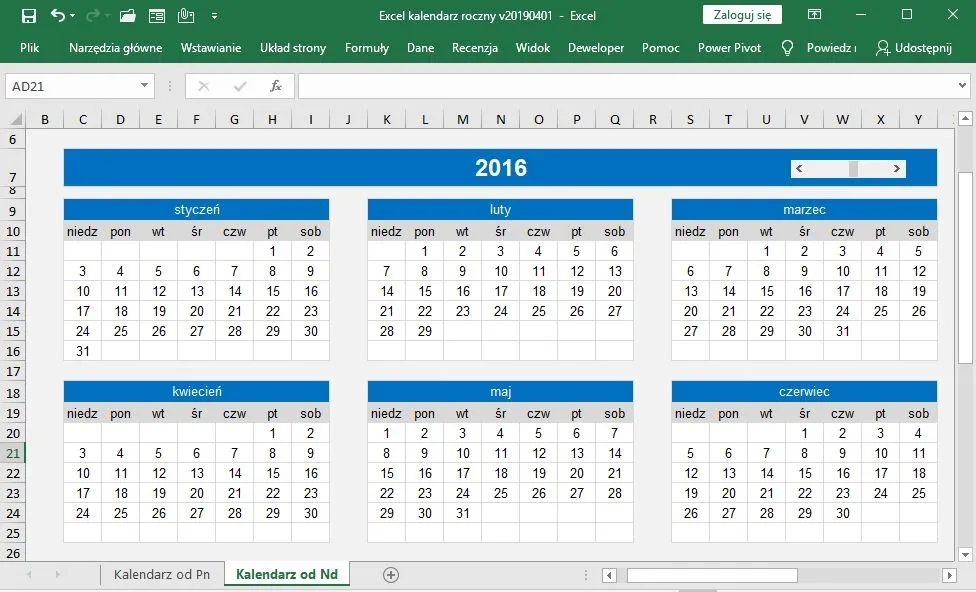The image size is (976, 592).
Task: Click the Udostępnij share button
Action: click(x=913, y=48)
